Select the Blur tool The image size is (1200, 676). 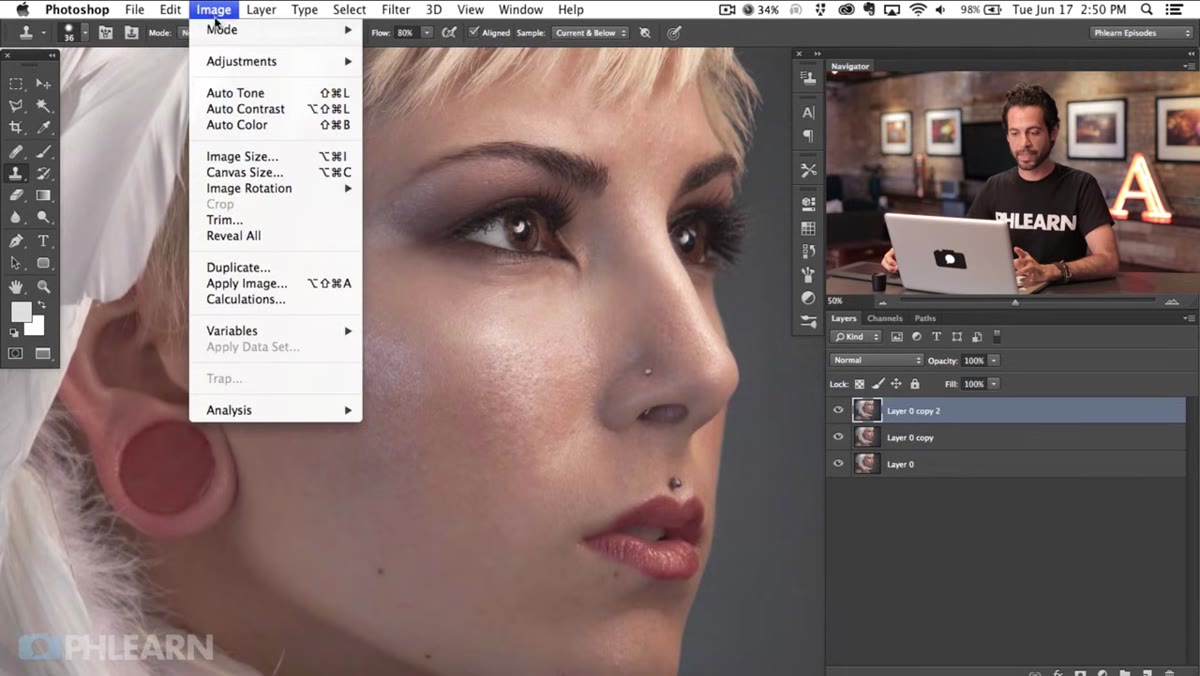(x=16, y=217)
